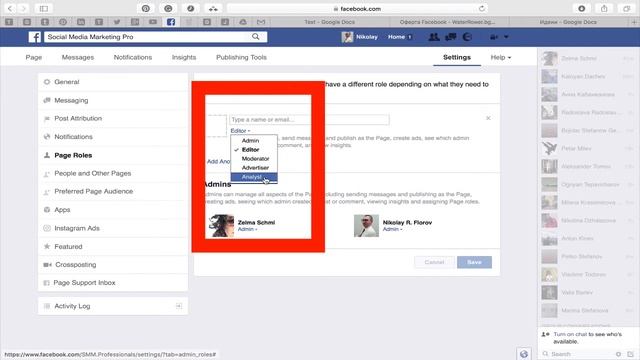Open the Messages tab
The height and width of the screenshot is (360, 640).
pos(78,58)
